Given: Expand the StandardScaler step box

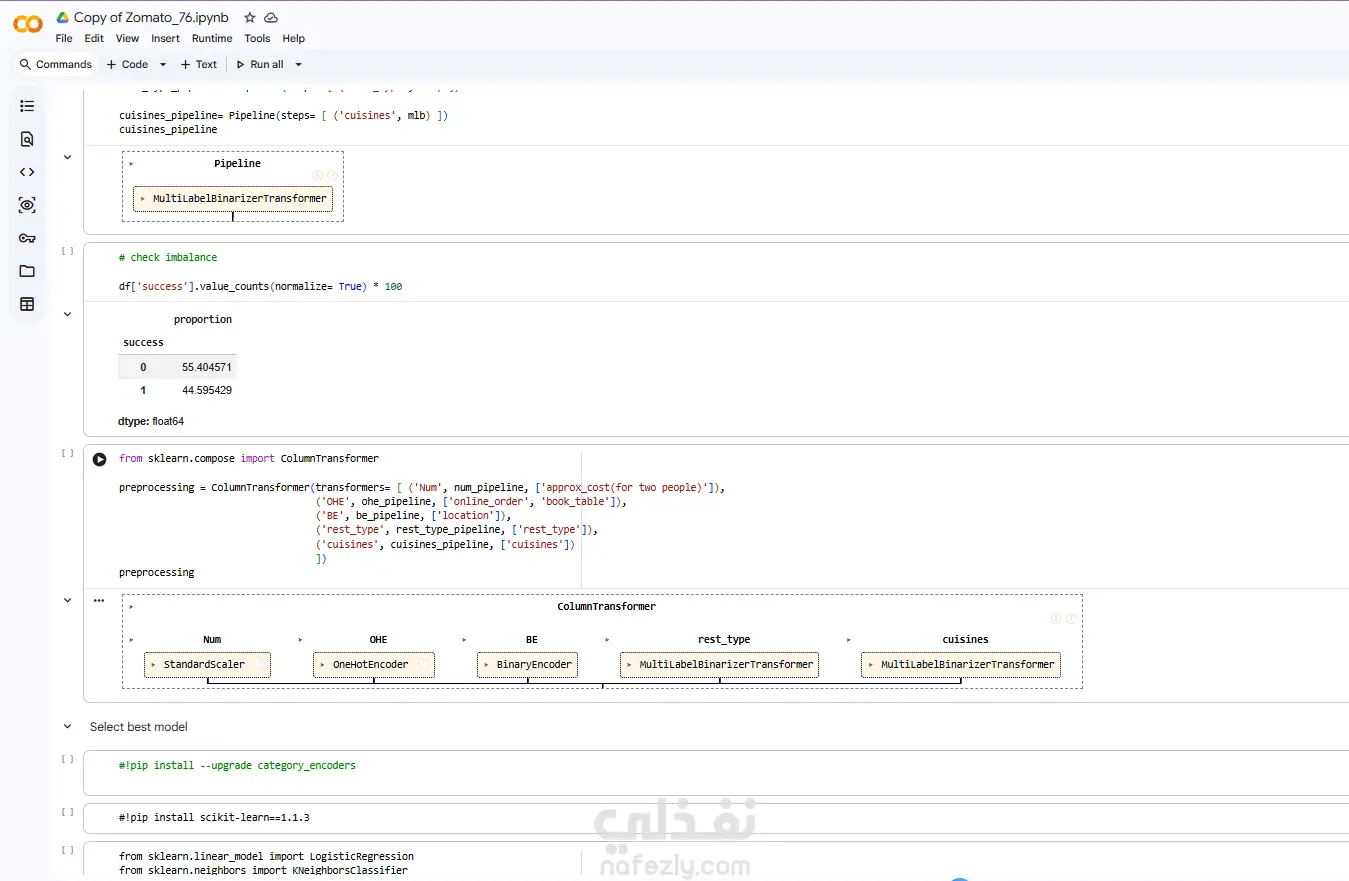Looking at the screenshot, I should pos(208,664).
